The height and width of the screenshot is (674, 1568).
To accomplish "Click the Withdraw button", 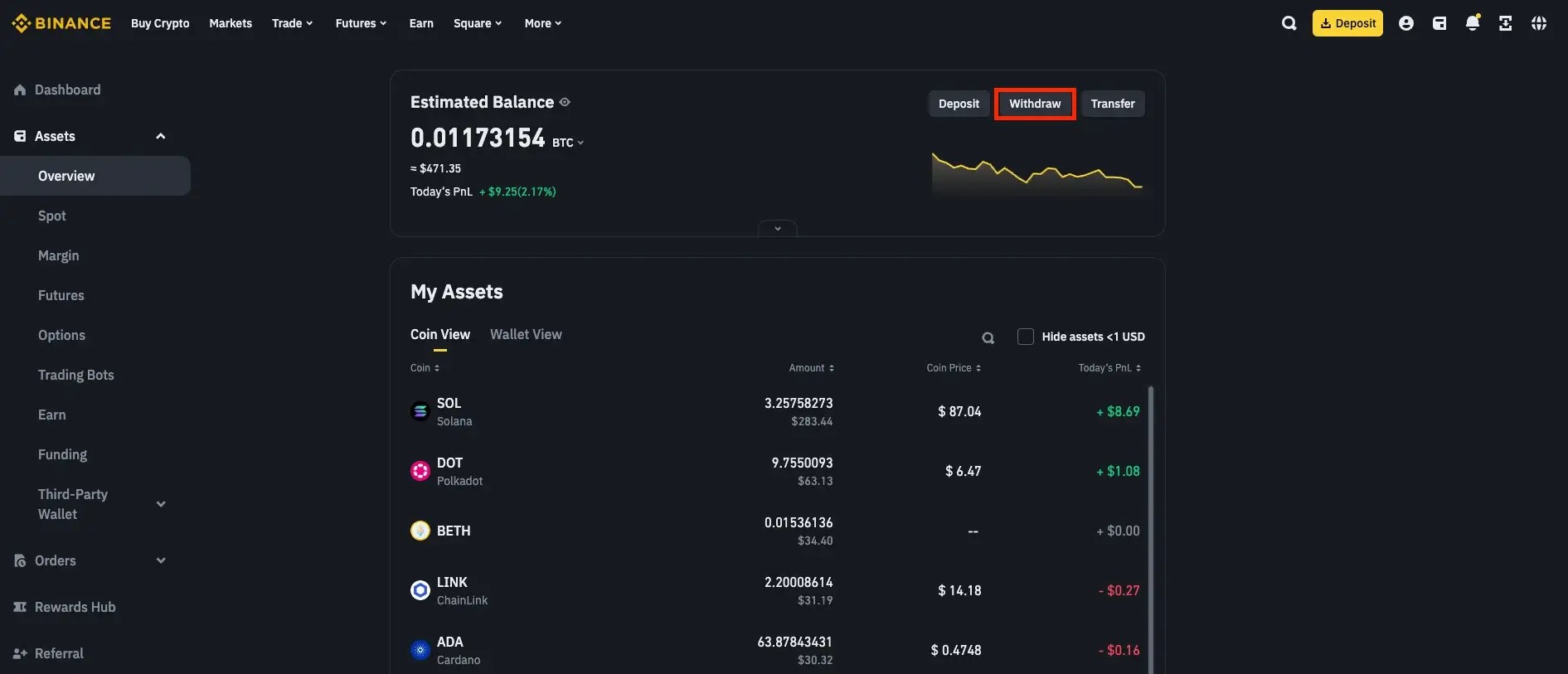I will coord(1035,104).
